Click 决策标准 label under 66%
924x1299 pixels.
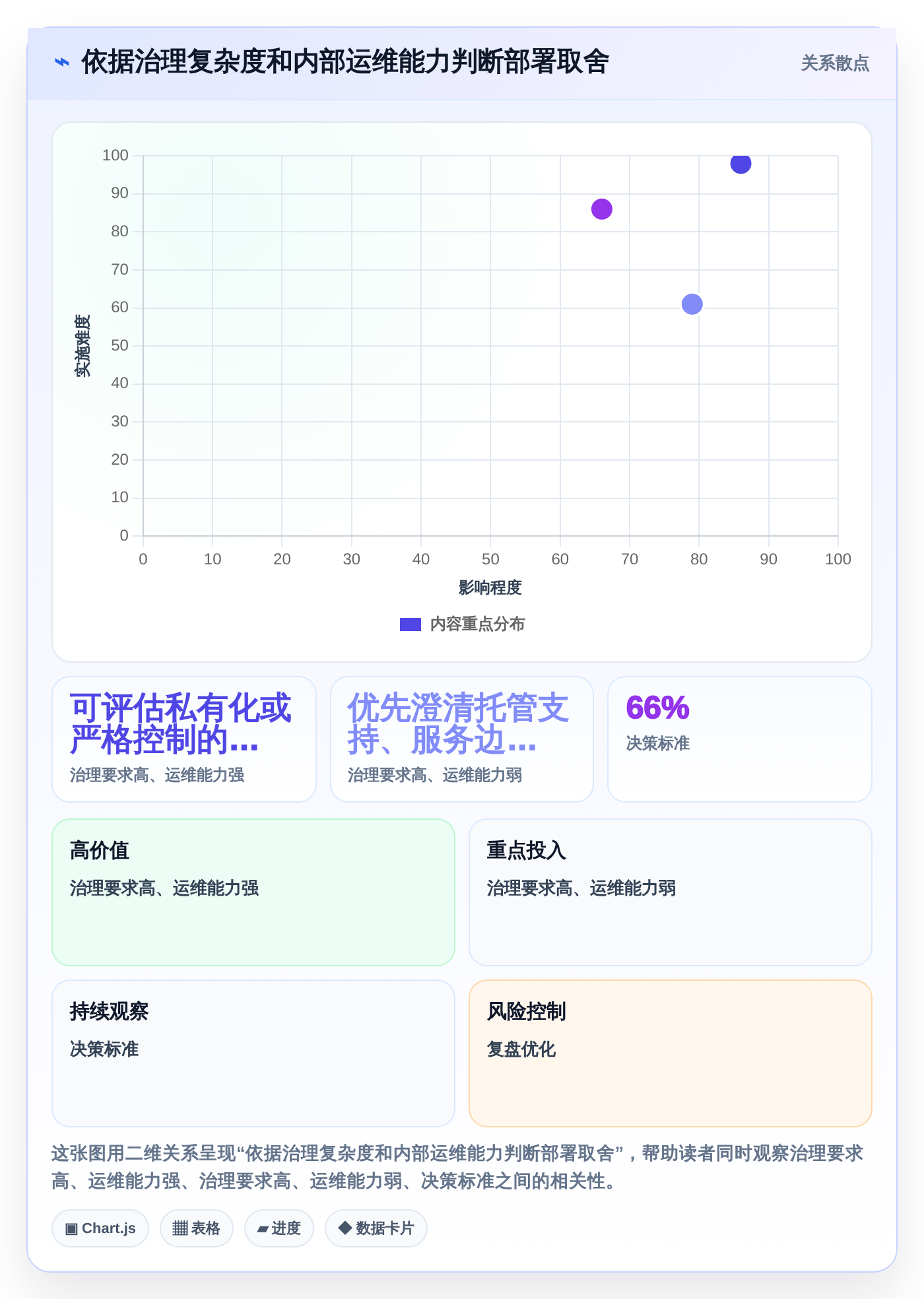point(658,743)
